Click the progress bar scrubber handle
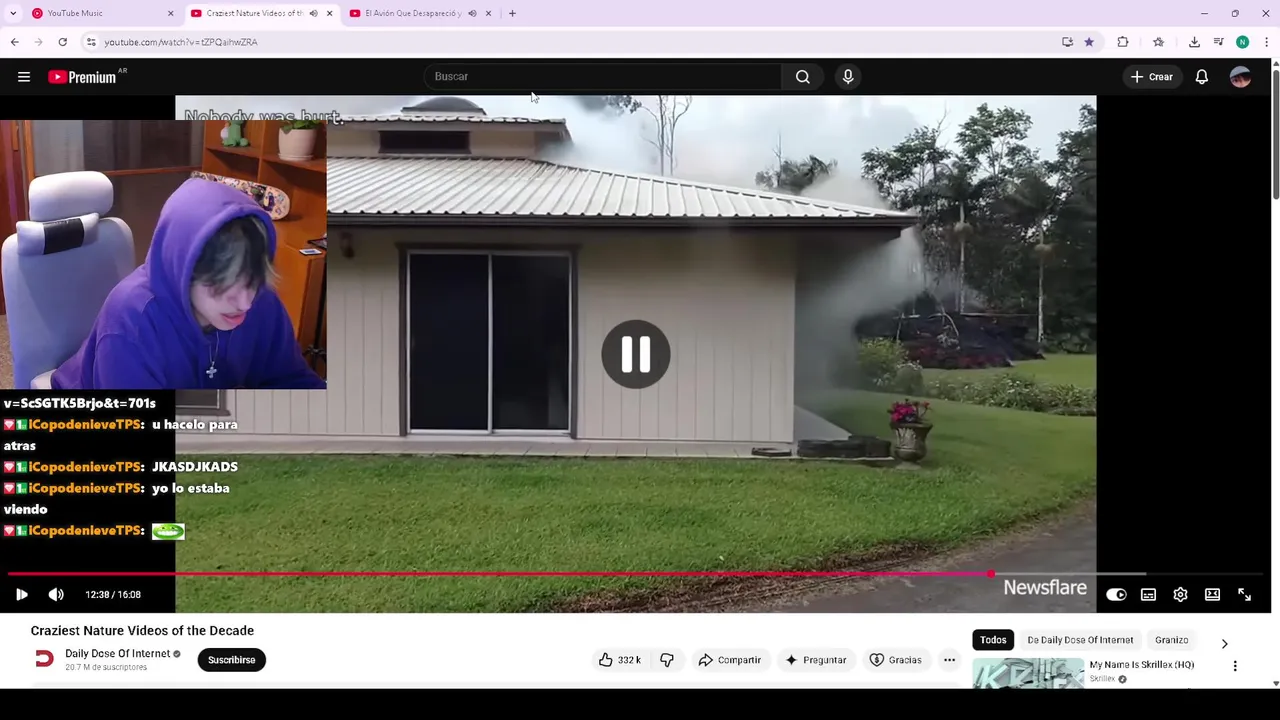Image resolution: width=1280 pixels, height=720 pixels. click(990, 574)
